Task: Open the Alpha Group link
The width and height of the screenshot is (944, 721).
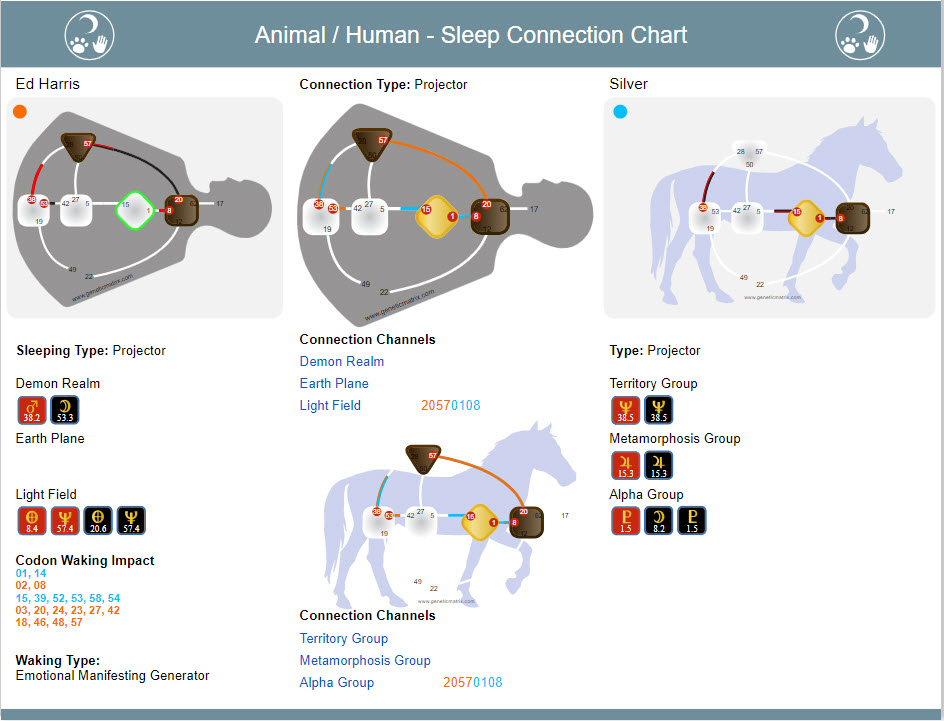Action: click(x=337, y=682)
